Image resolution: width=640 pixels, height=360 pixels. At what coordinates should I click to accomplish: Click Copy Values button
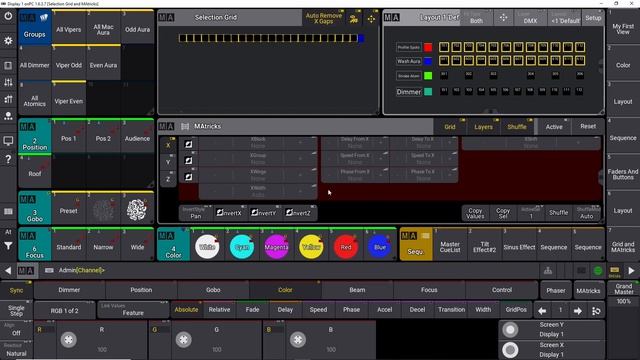pos(475,213)
